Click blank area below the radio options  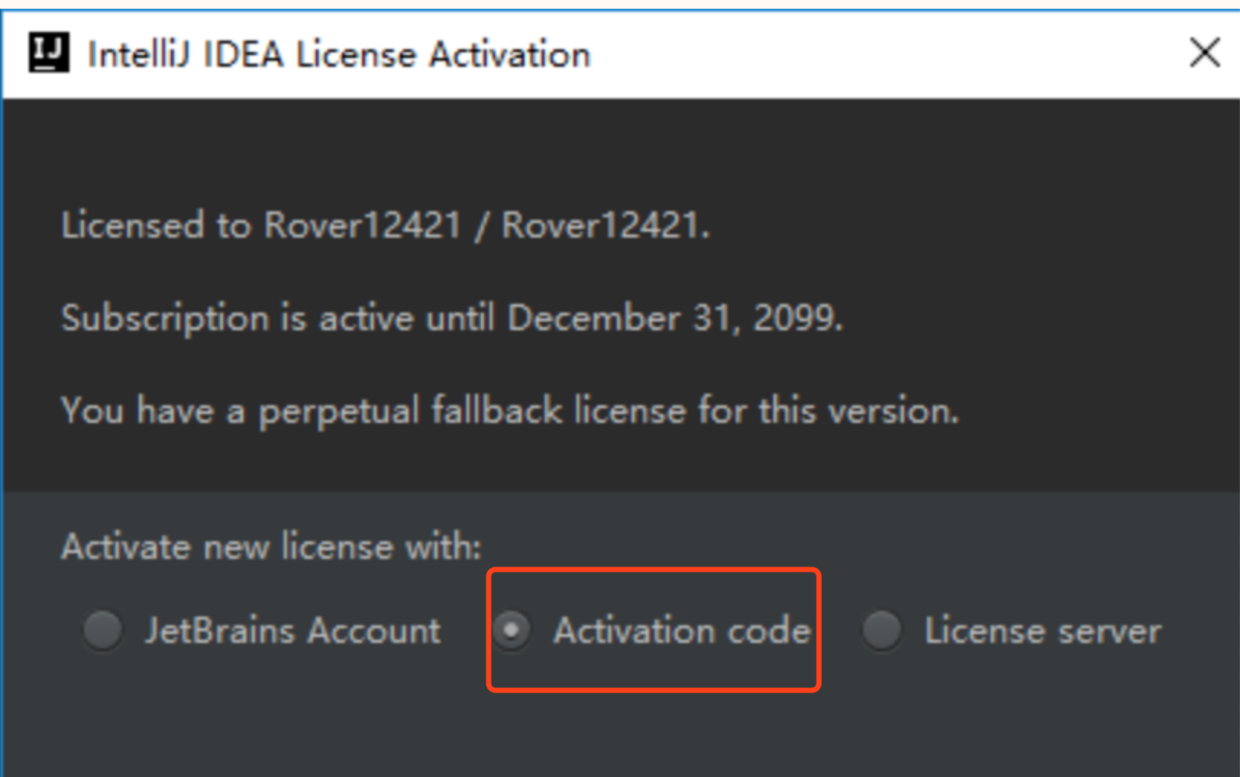(x=620, y=735)
